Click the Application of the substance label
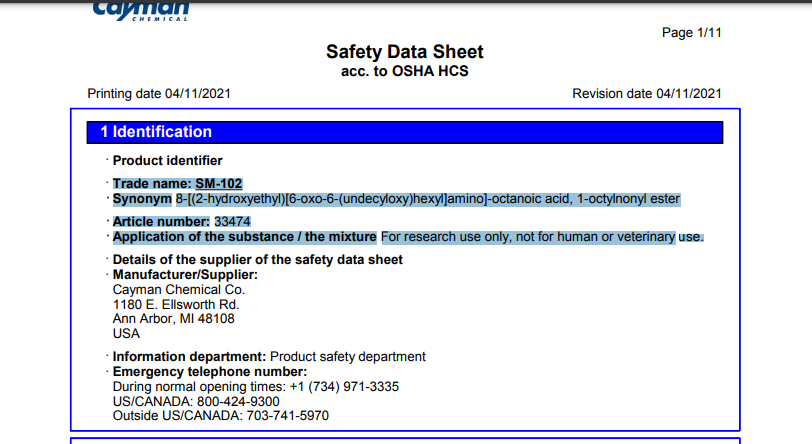812x444 pixels. [x=244, y=237]
